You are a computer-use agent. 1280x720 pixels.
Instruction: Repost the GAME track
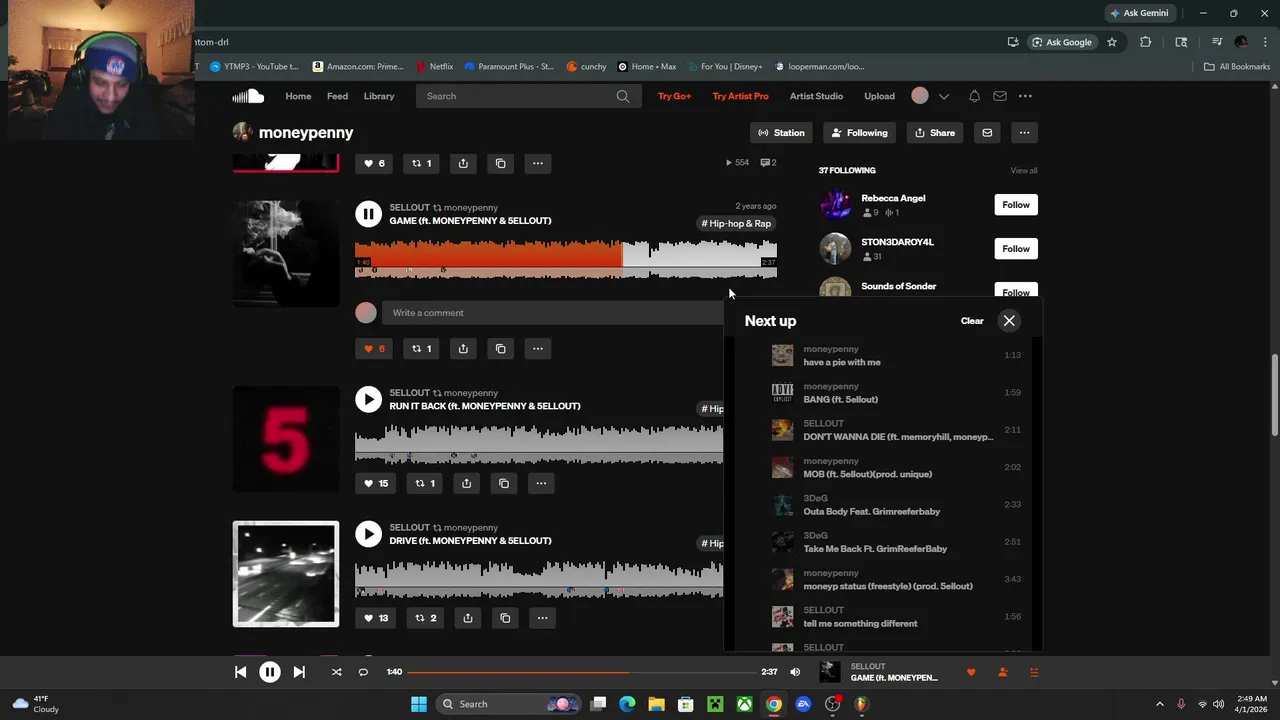[422, 348]
